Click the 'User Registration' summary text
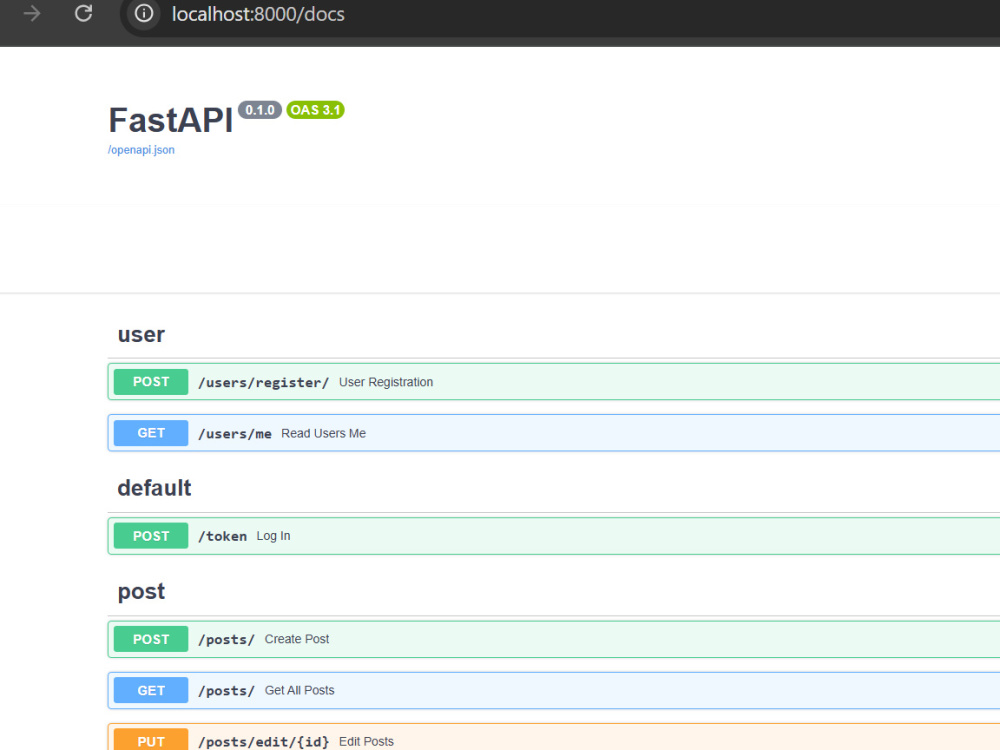The height and width of the screenshot is (750, 1000). (x=386, y=382)
